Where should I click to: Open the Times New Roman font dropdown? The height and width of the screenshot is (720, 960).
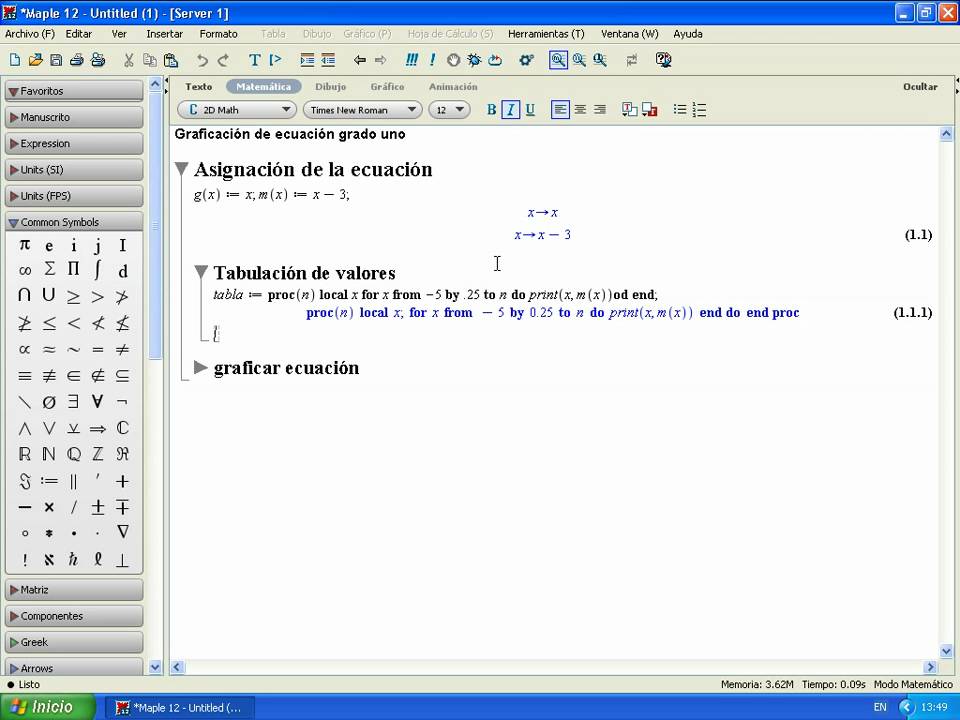pyautogui.click(x=362, y=110)
